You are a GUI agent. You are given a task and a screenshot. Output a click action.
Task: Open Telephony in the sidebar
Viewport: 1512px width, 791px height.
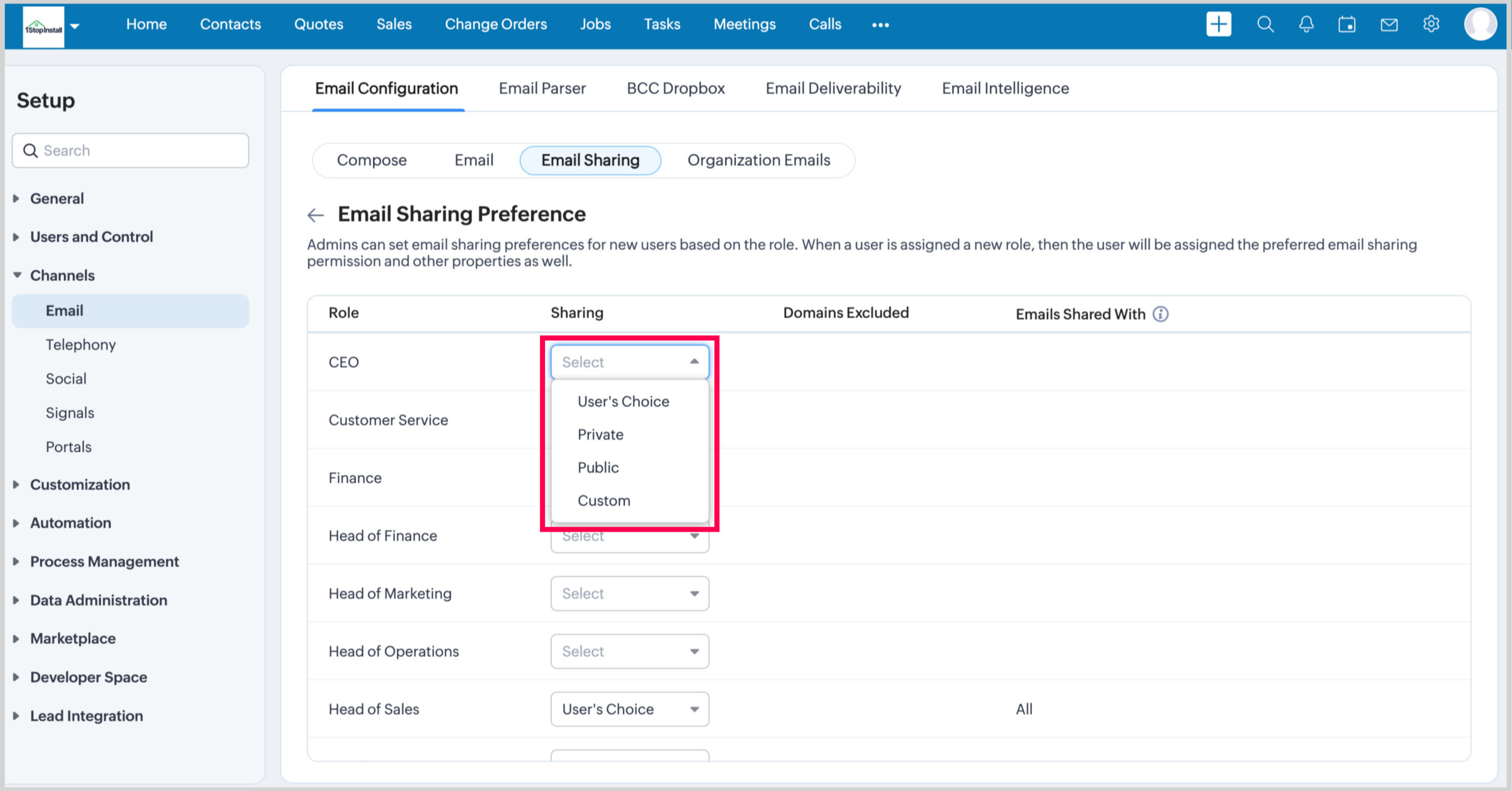[81, 345]
